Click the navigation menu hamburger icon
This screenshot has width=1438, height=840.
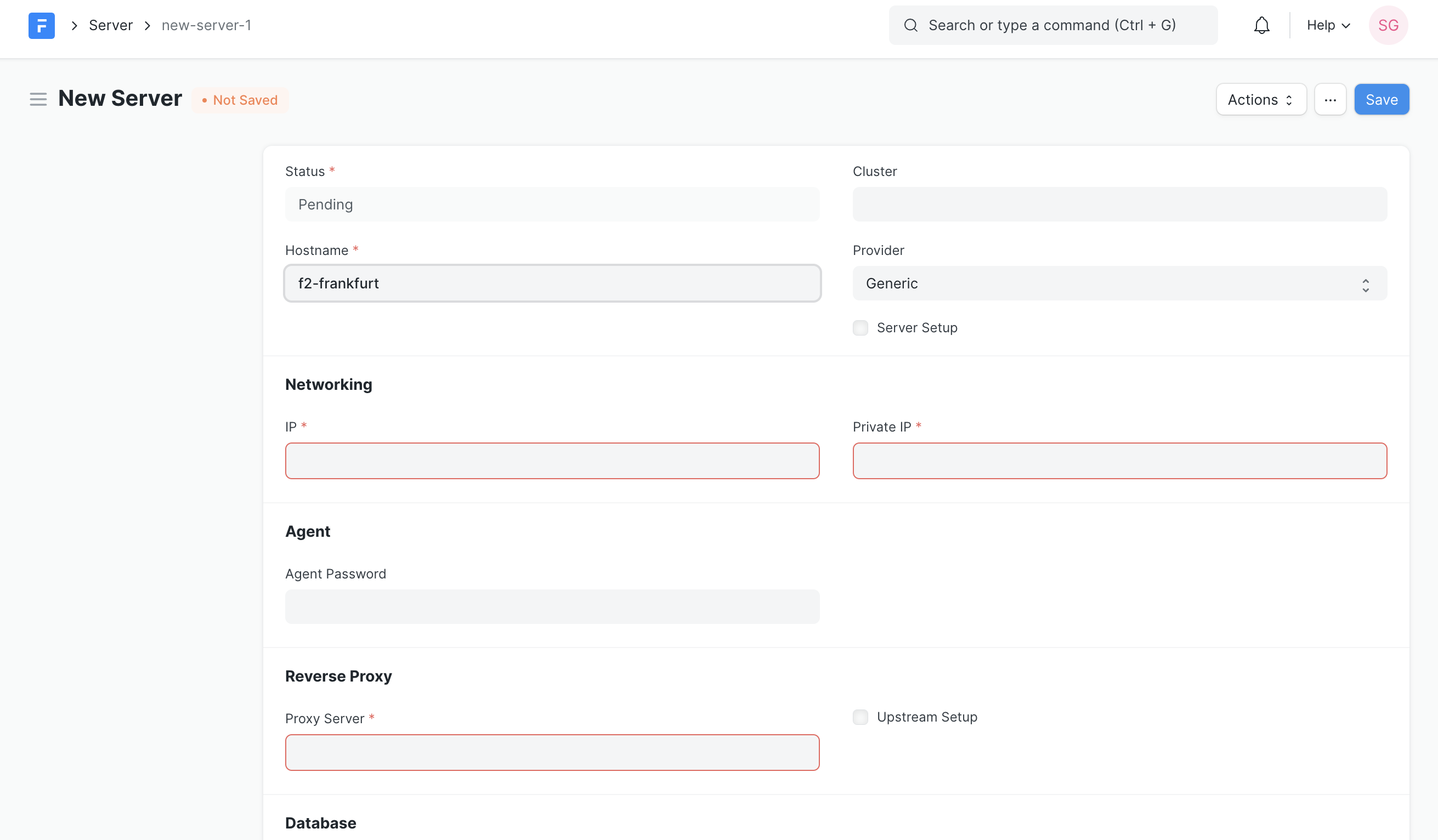click(x=38, y=99)
